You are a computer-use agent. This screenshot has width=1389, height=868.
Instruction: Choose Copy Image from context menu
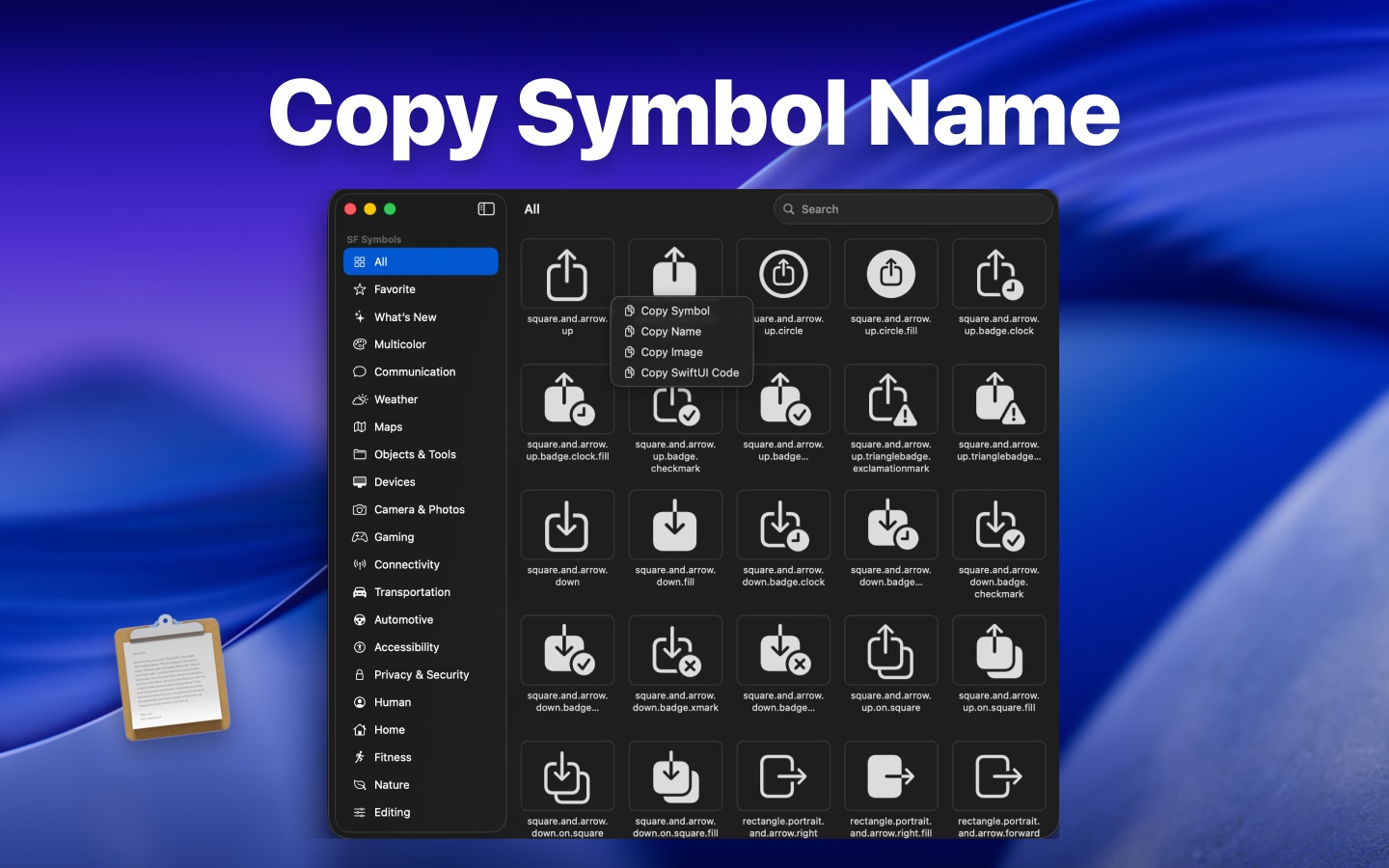pos(682,352)
